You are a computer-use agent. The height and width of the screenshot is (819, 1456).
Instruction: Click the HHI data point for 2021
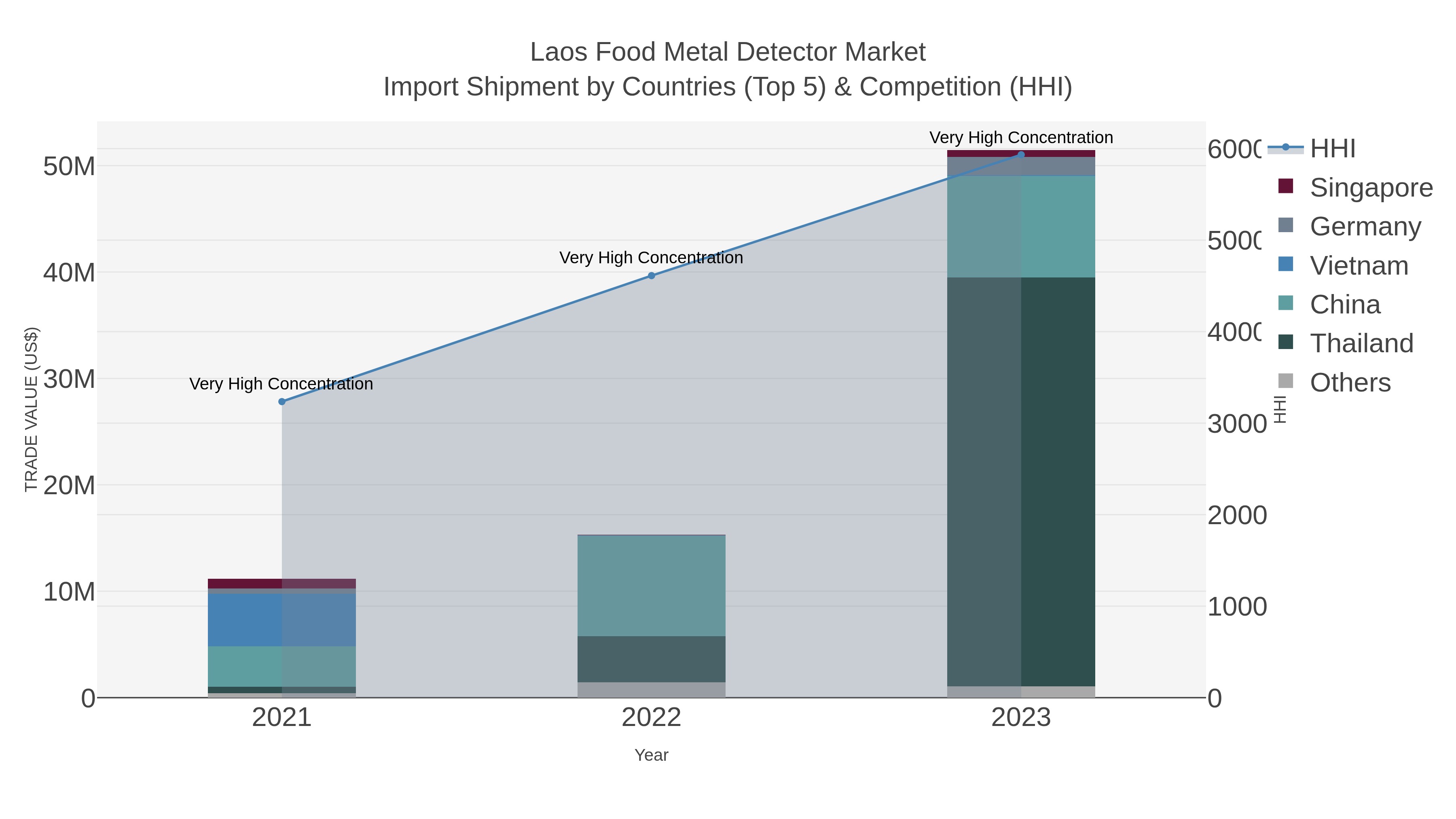(282, 402)
